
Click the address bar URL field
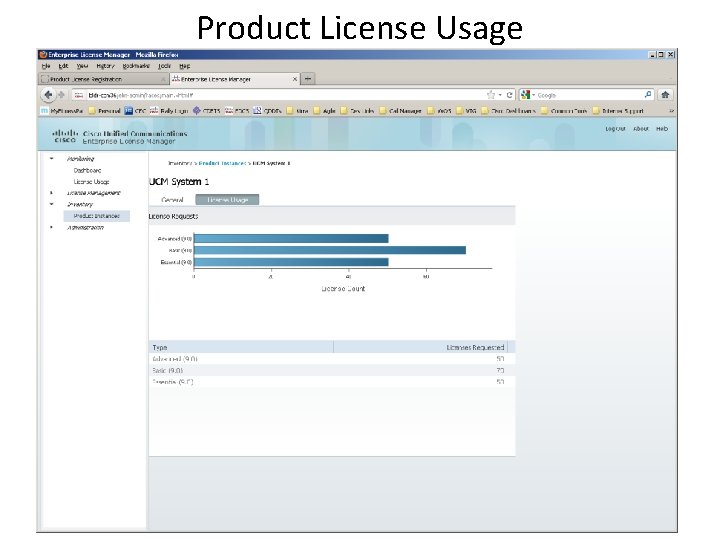285,95
